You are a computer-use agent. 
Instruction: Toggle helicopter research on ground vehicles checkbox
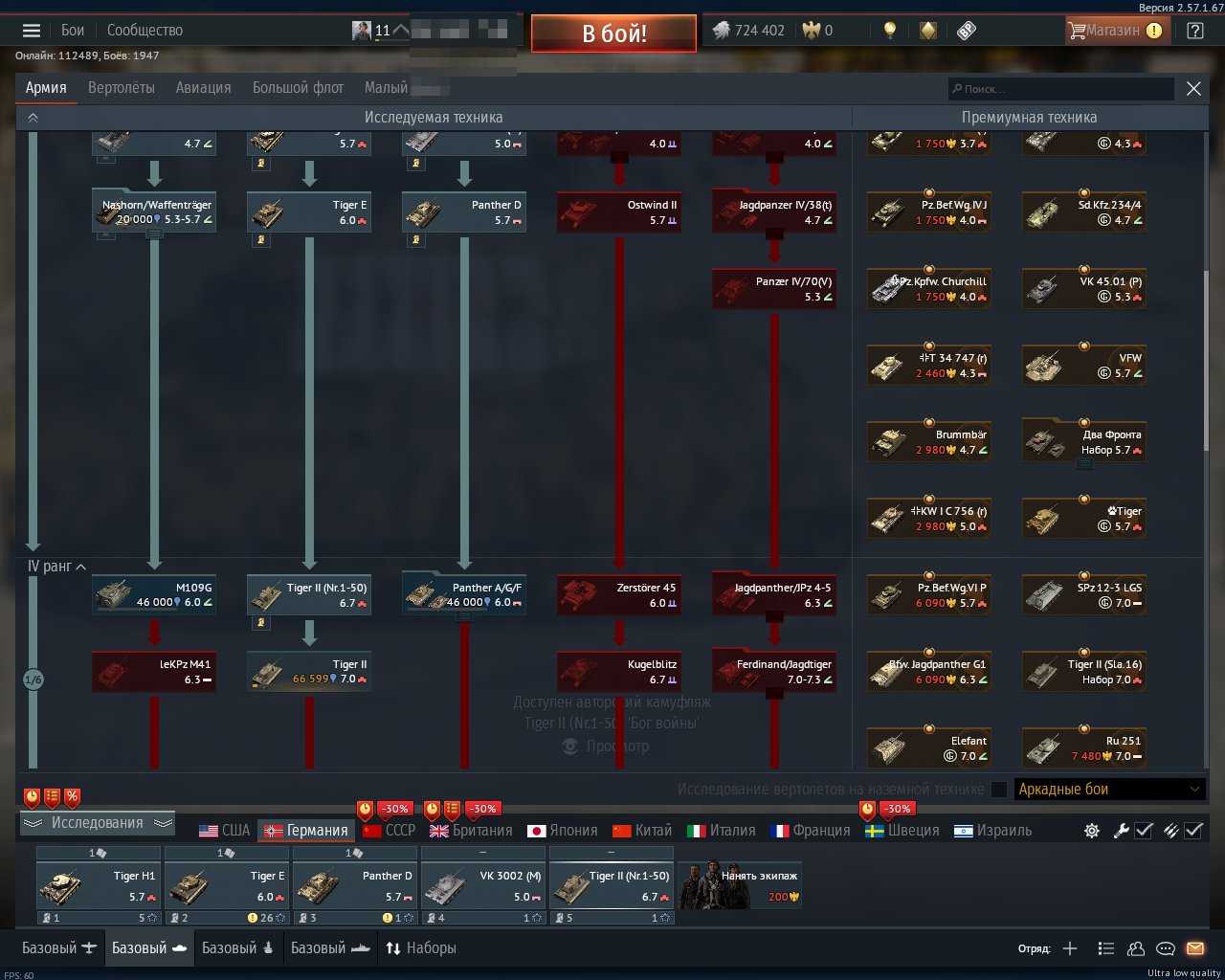(999, 790)
